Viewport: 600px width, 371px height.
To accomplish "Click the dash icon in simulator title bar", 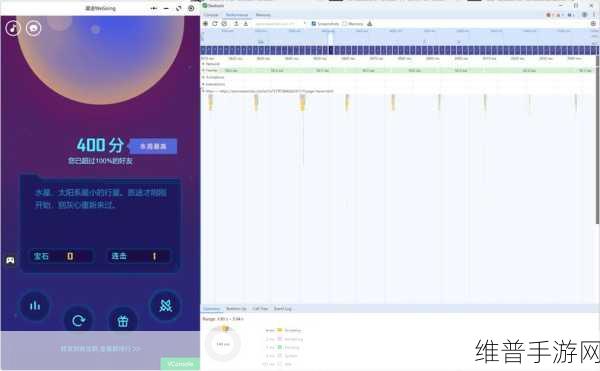I will (166, 8).
